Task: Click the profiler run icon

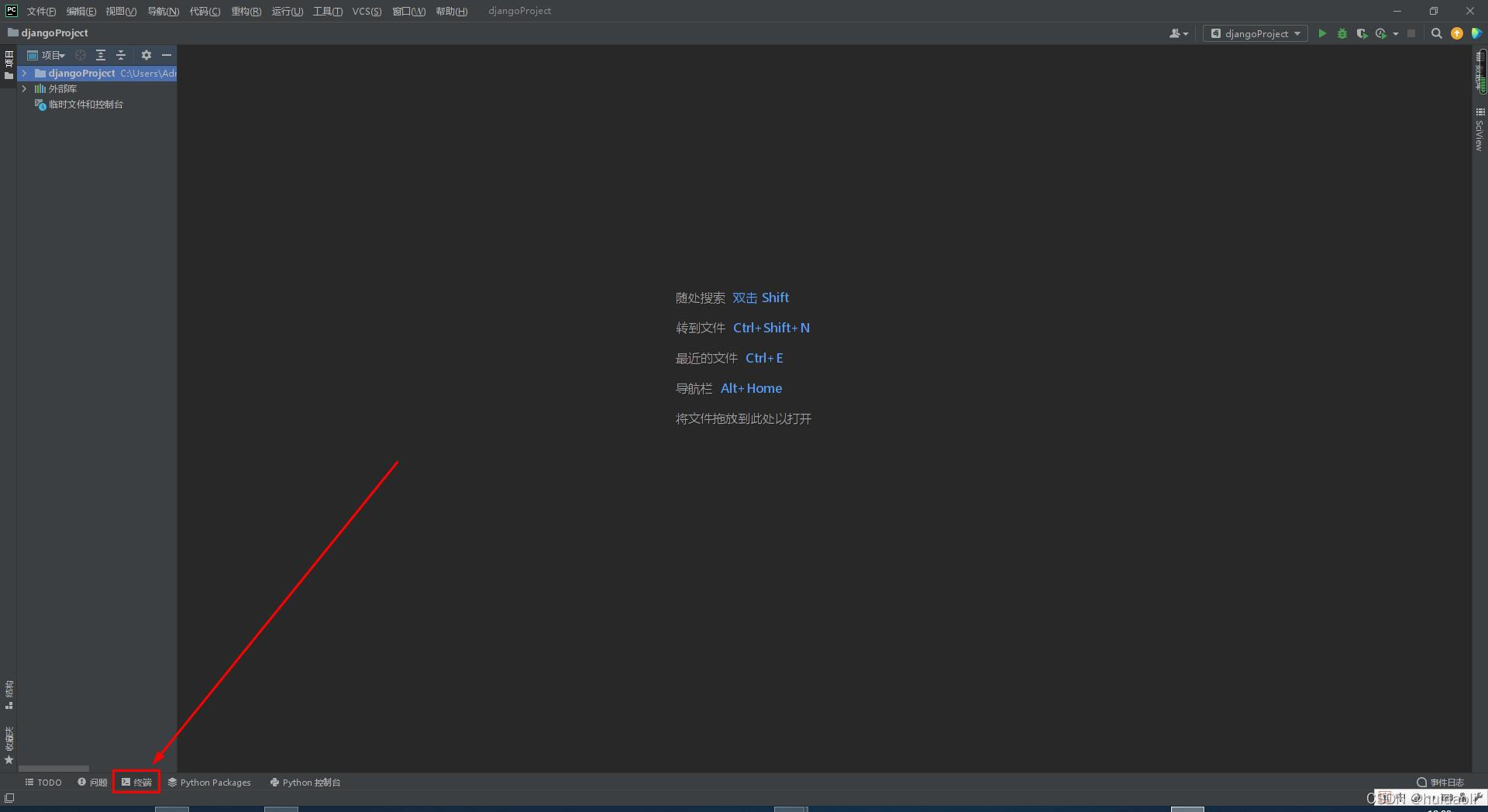Action: [x=1380, y=33]
